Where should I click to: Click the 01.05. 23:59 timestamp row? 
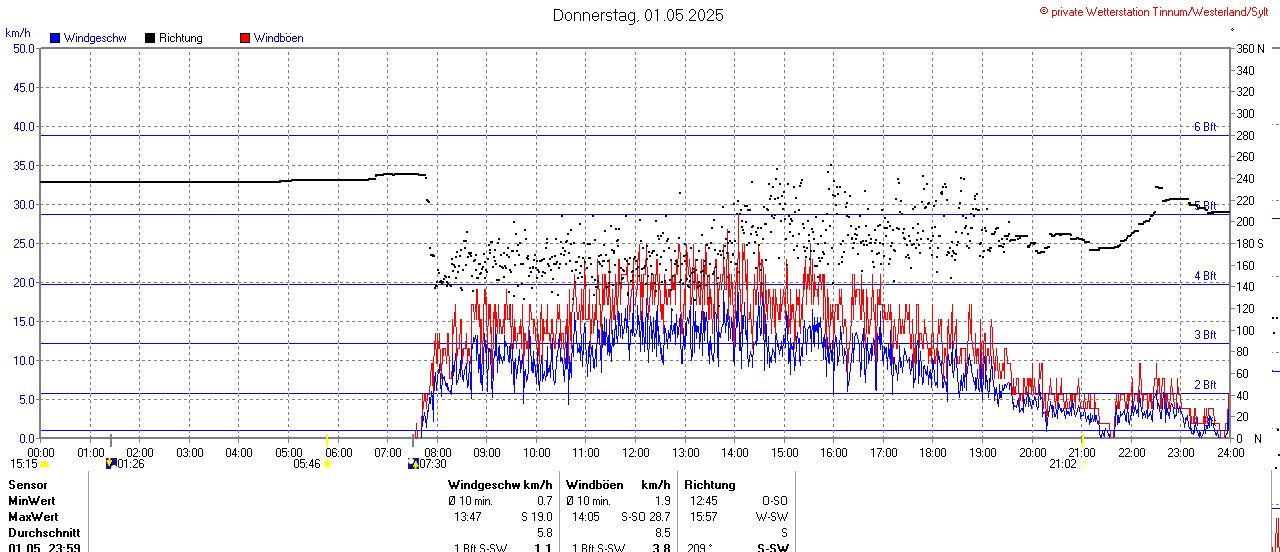tap(44, 548)
